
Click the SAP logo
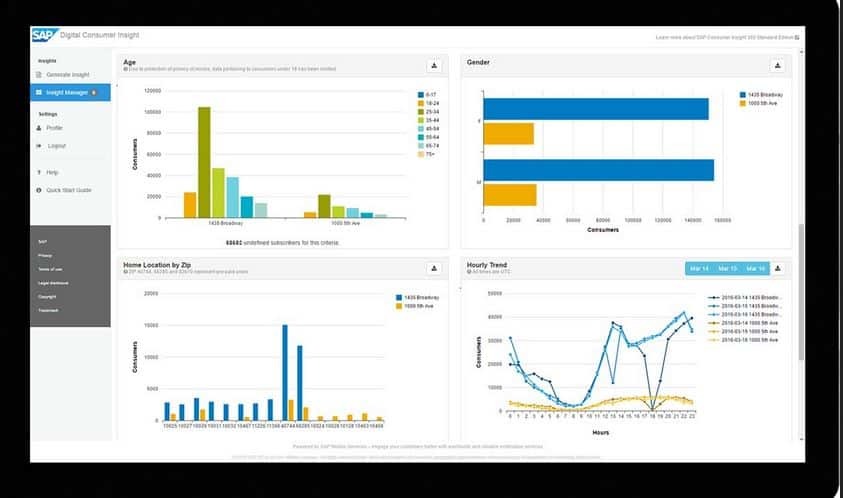click(x=45, y=38)
